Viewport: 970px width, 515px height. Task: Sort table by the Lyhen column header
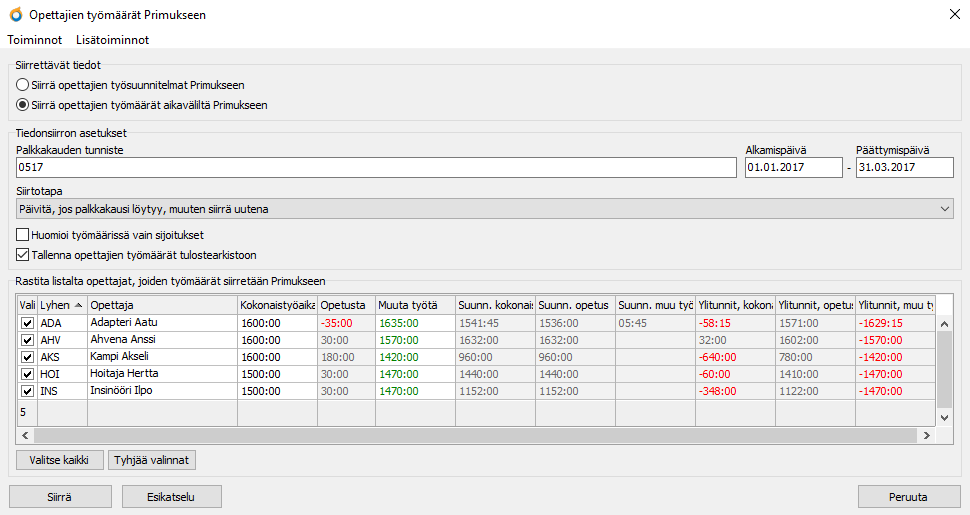coord(61,304)
